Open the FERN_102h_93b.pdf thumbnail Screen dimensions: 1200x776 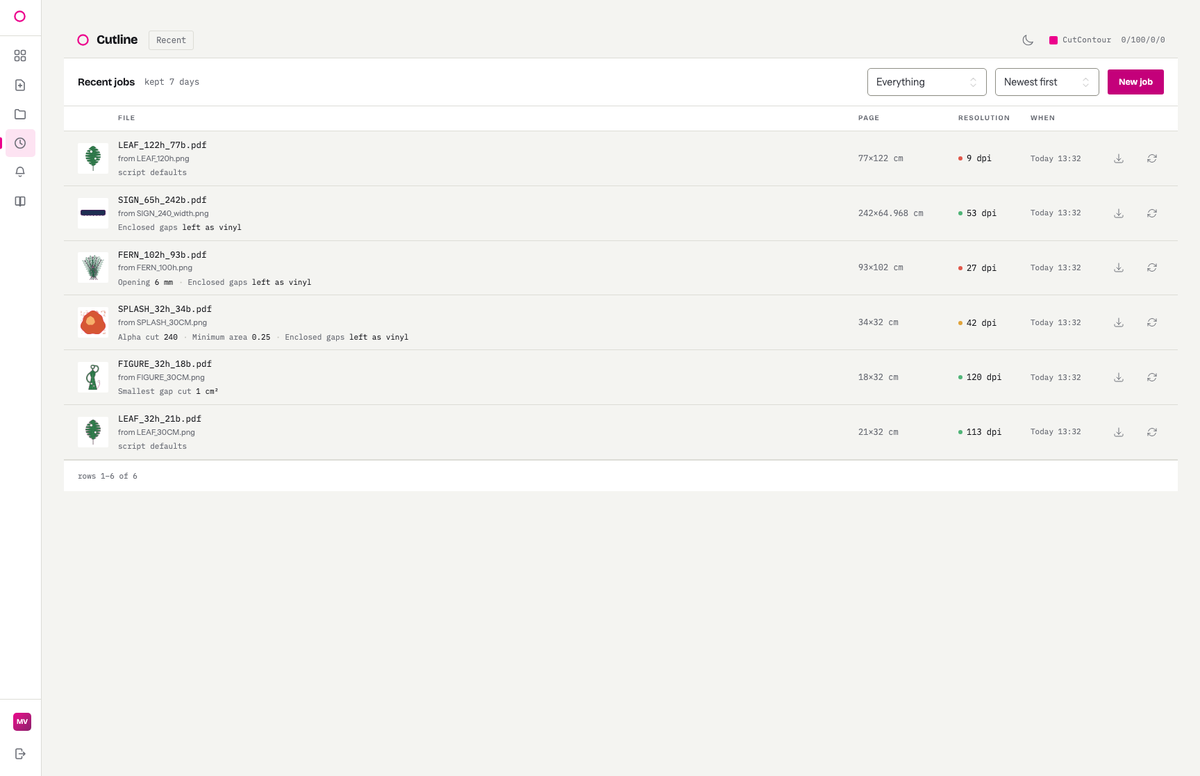coord(93,268)
